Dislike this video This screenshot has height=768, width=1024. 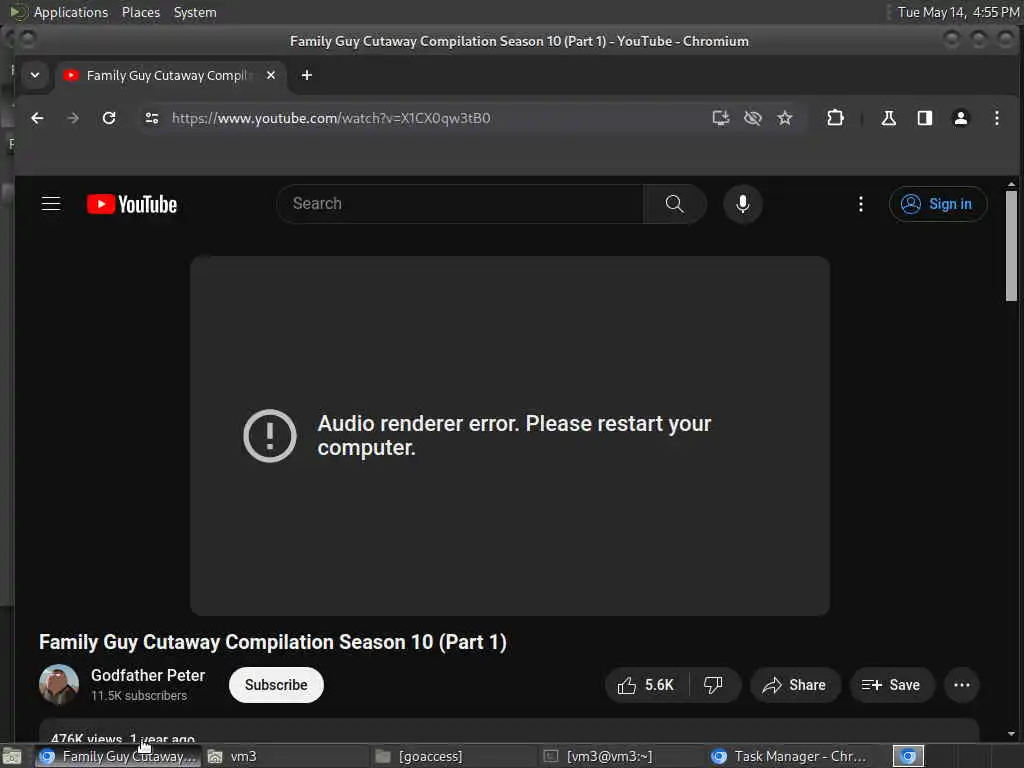[712, 684]
